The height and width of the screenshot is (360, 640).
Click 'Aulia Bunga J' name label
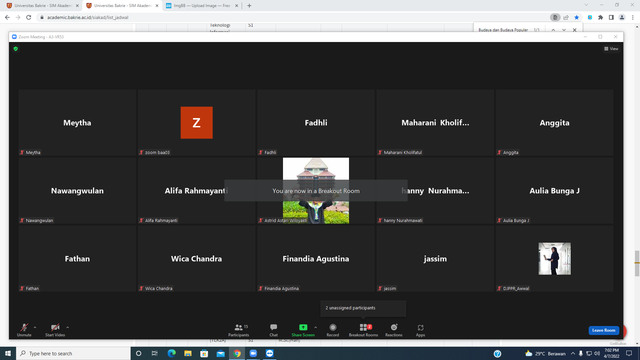pos(554,191)
